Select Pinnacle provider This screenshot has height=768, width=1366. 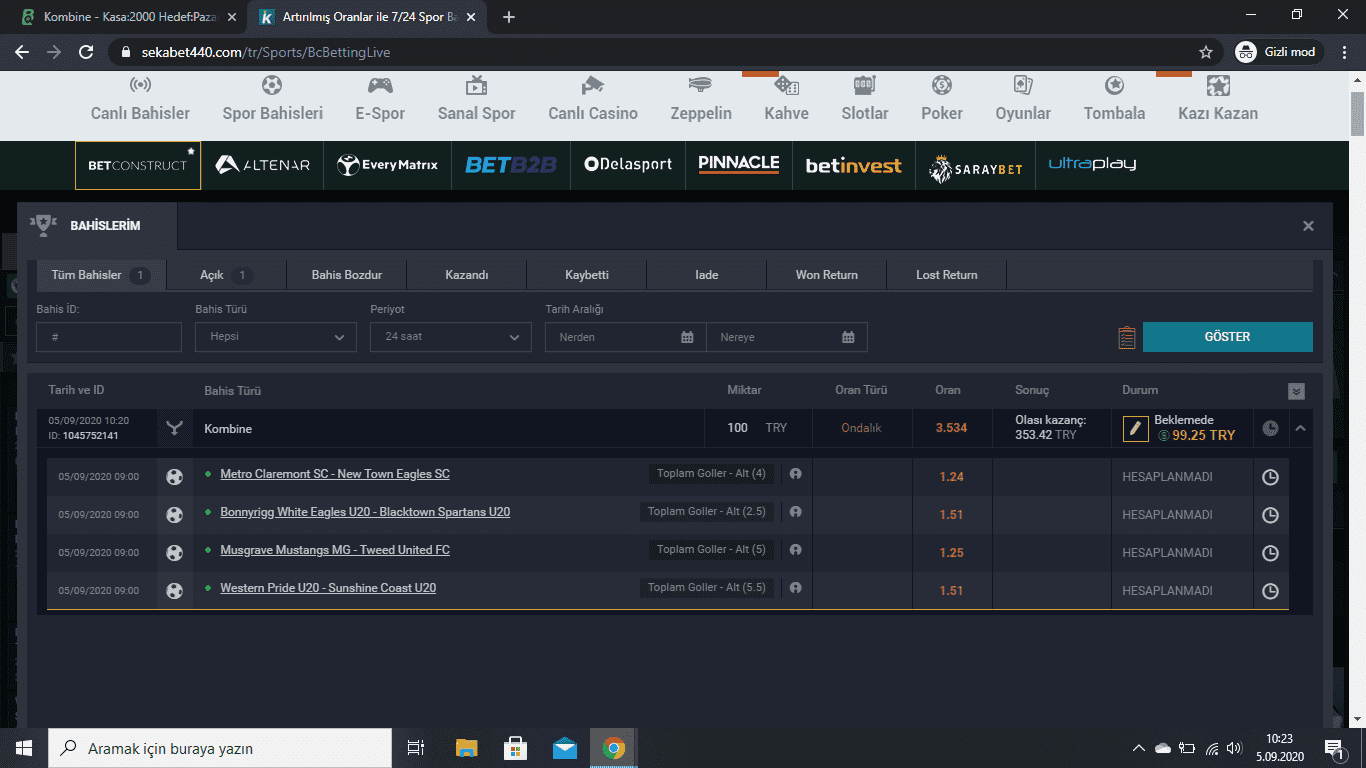[x=739, y=165]
